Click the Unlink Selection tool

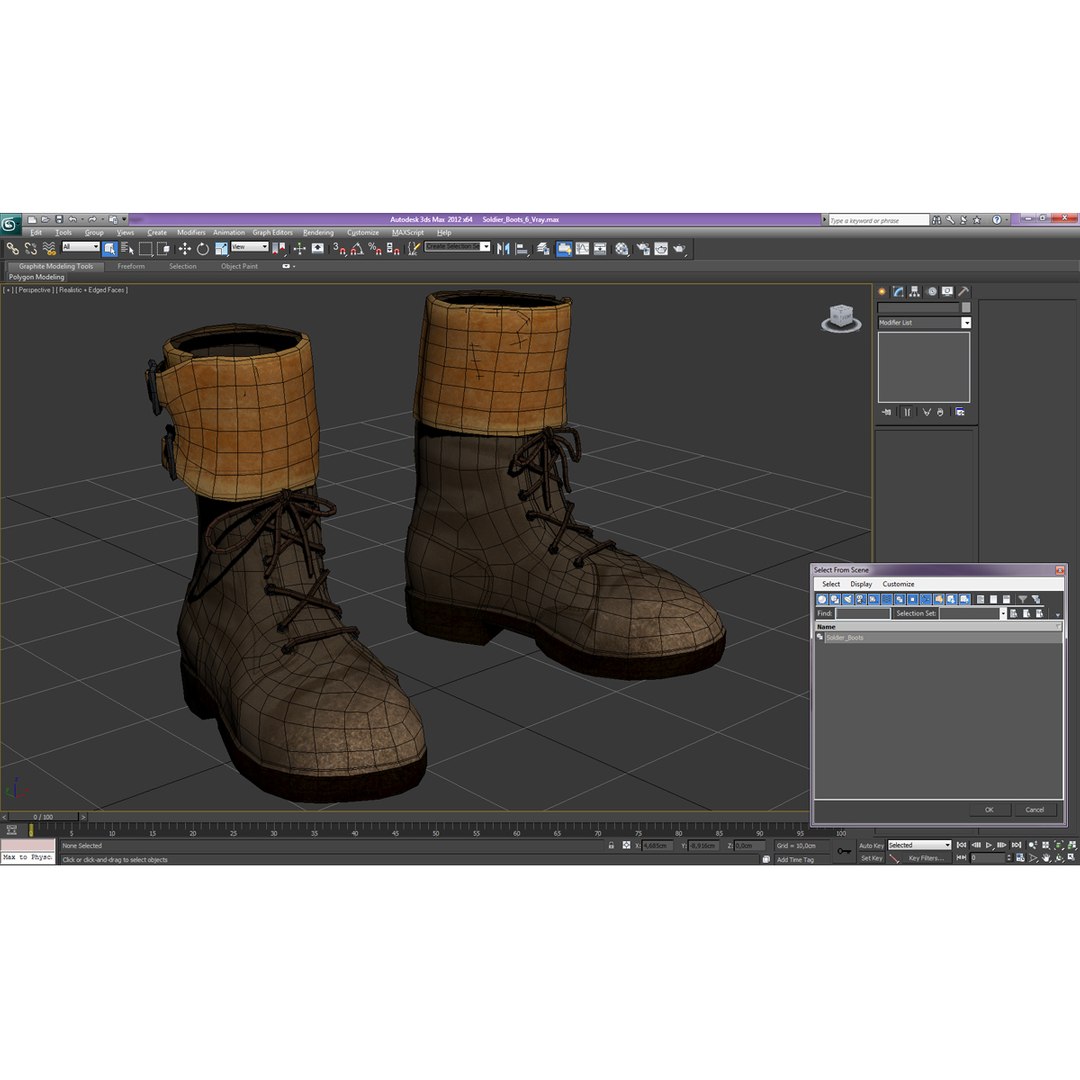30,249
